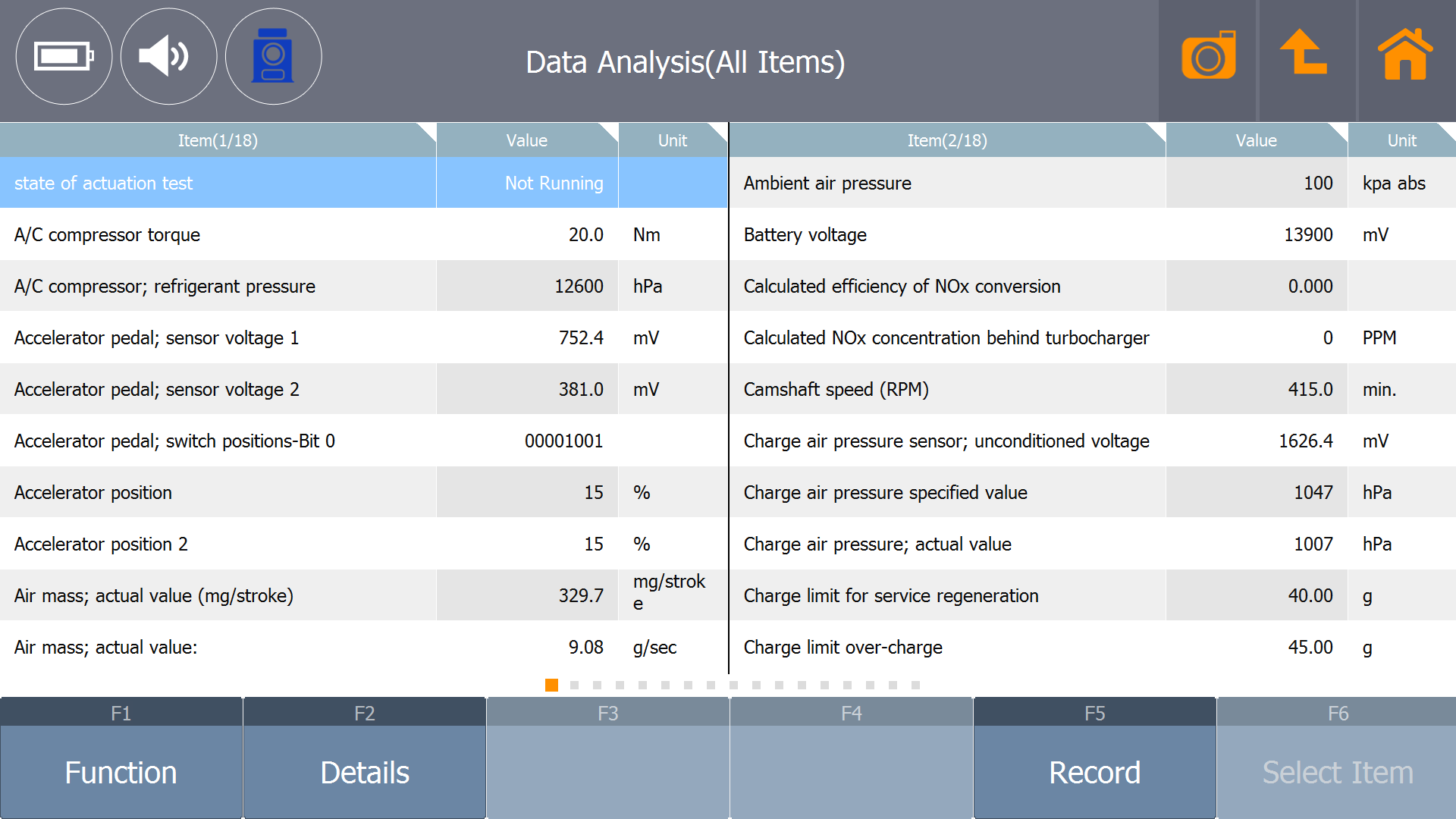Click the Item(1/18) column header
1456x819 pixels.
218,140
